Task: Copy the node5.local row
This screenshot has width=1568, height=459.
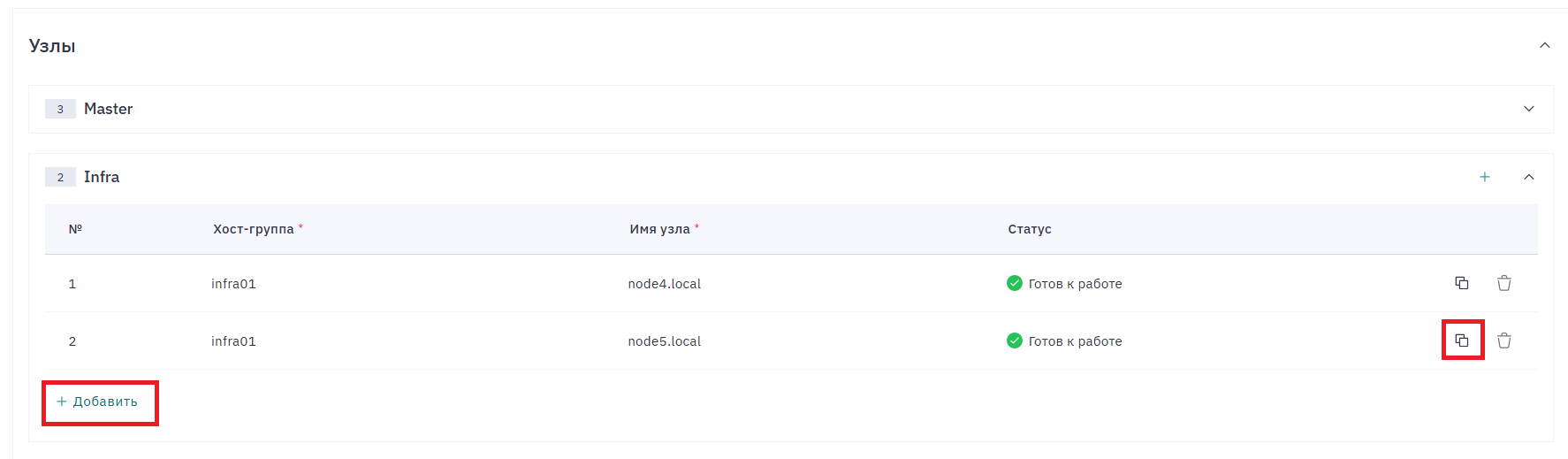Action: point(1462,340)
